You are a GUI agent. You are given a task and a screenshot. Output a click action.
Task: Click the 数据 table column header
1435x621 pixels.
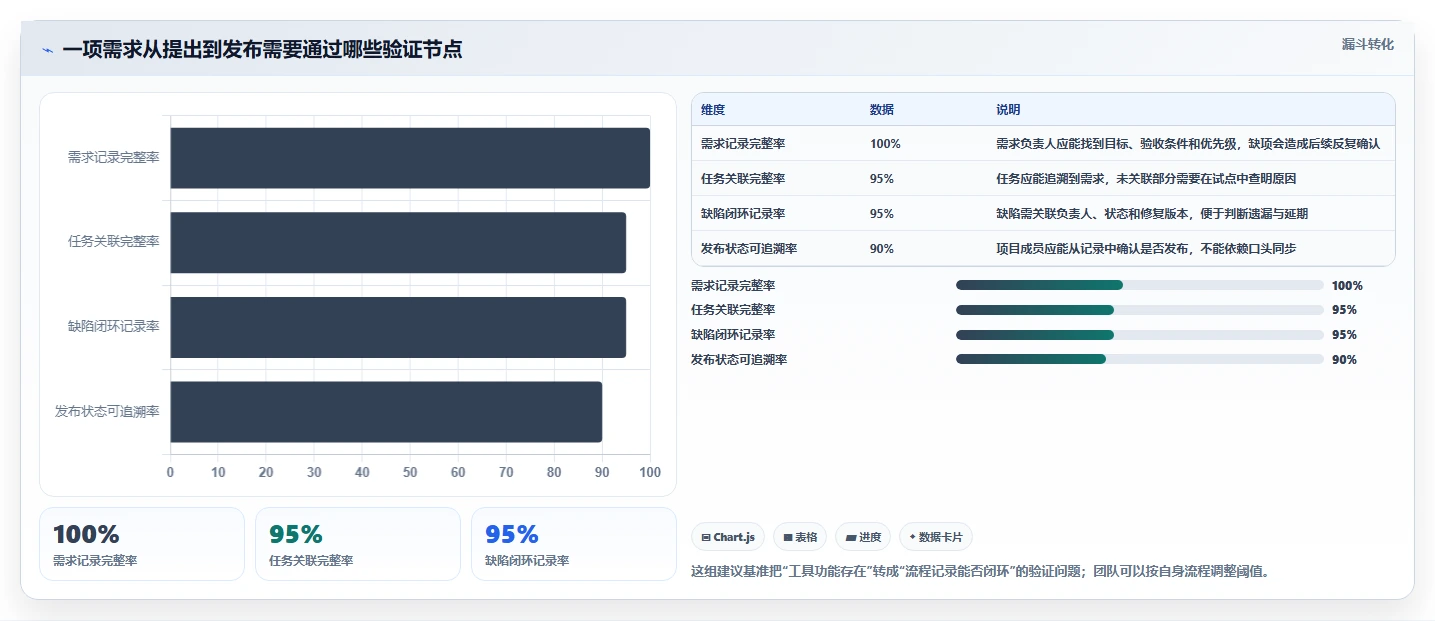882,109
